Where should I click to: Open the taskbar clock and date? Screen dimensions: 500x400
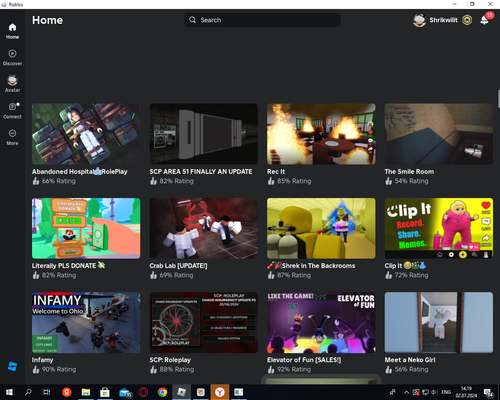click(466, 392)
